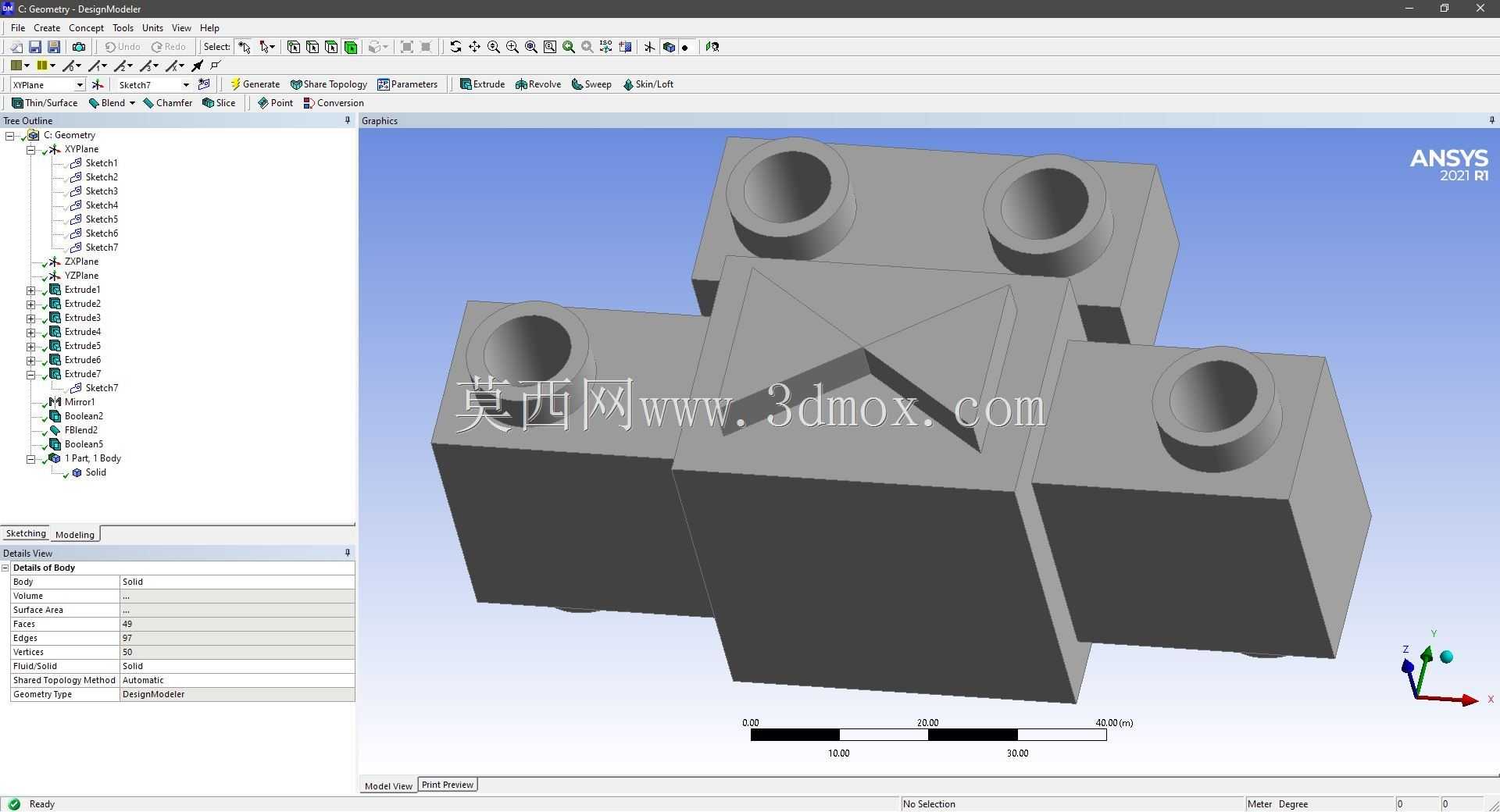Click the Chamfer tool
Image resolution: width=1500 pixels, height=812 pixels.
click(167, 103)
